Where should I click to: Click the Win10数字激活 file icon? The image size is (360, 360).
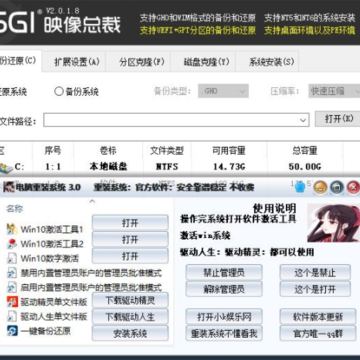[12, 258]
